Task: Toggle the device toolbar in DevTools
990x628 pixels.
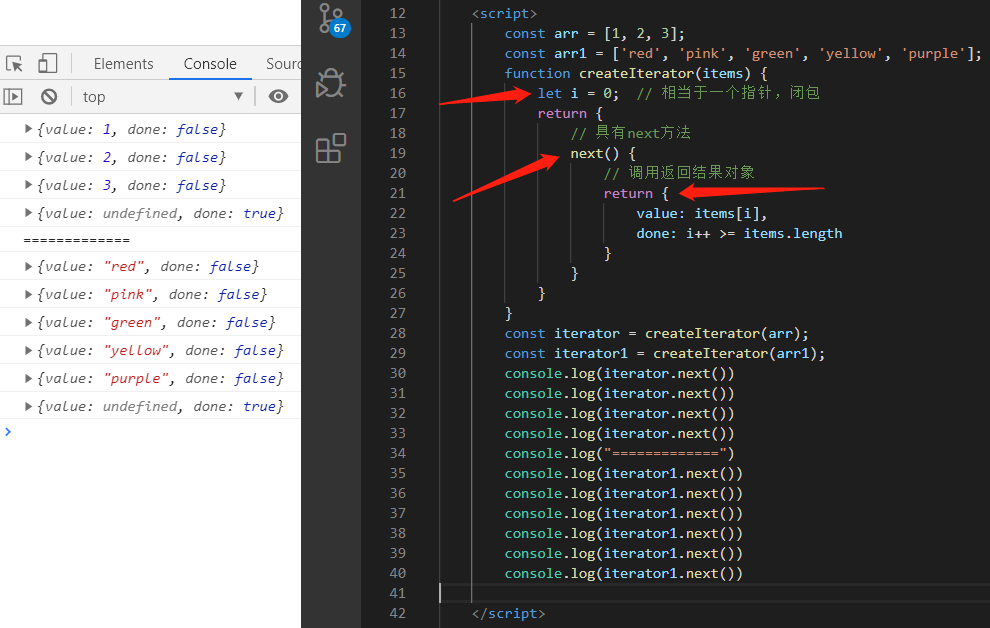Action: (x=47, y=63)
